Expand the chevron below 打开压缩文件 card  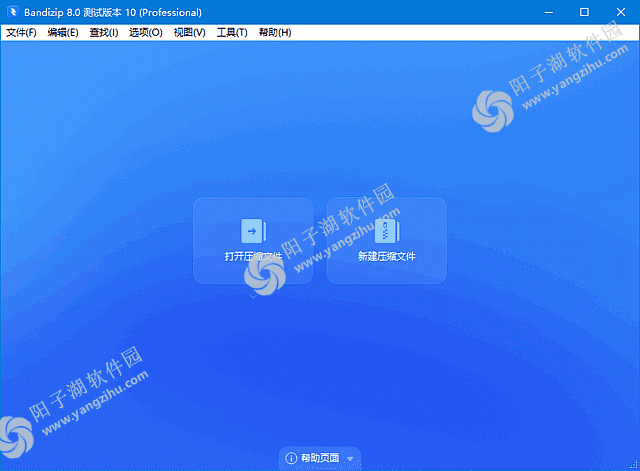(253, 297)
